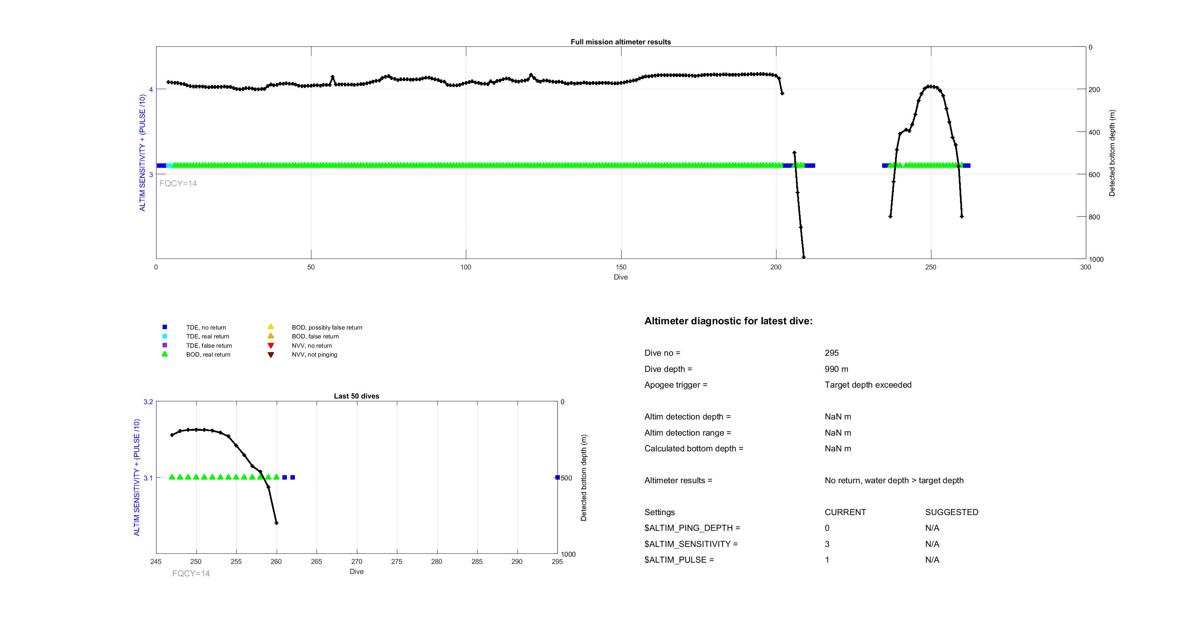Click the first green triangle marker at dive 247
The image size is (1200, 622).
tap(172, 477)
